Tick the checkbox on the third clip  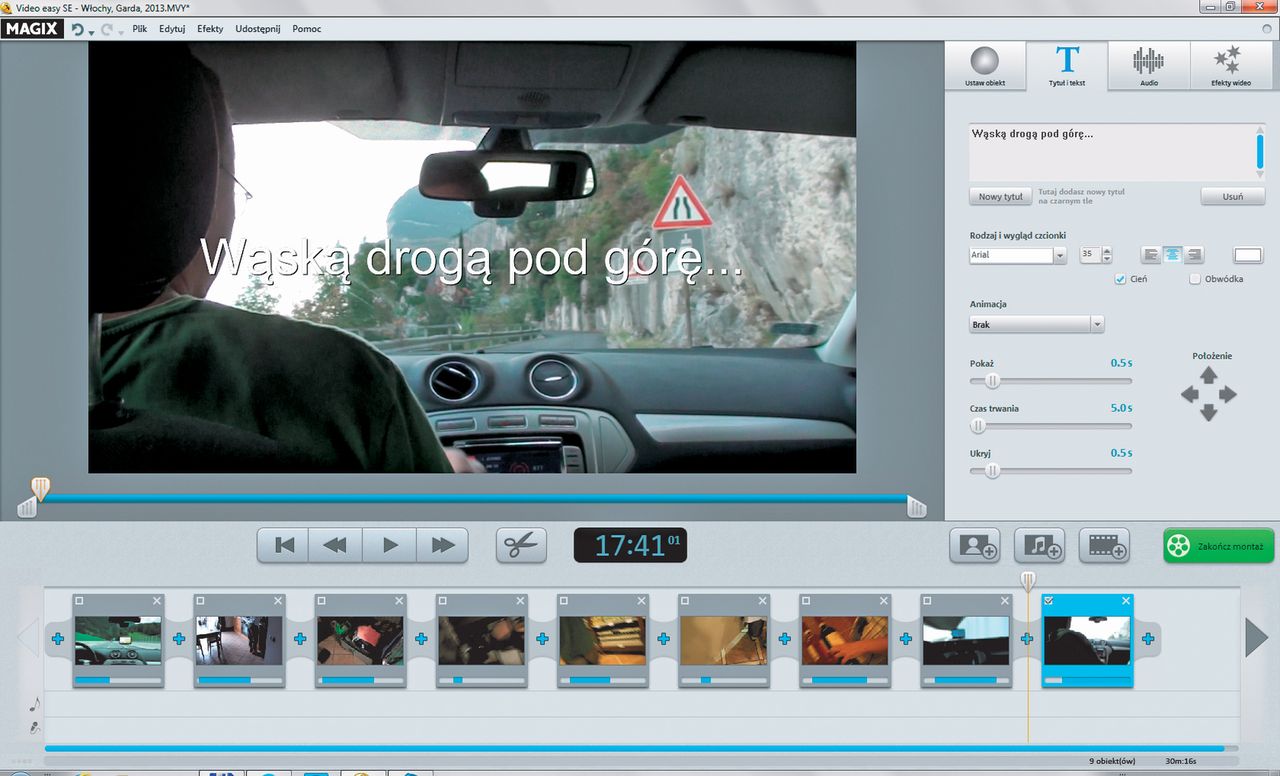click(322, 600)
